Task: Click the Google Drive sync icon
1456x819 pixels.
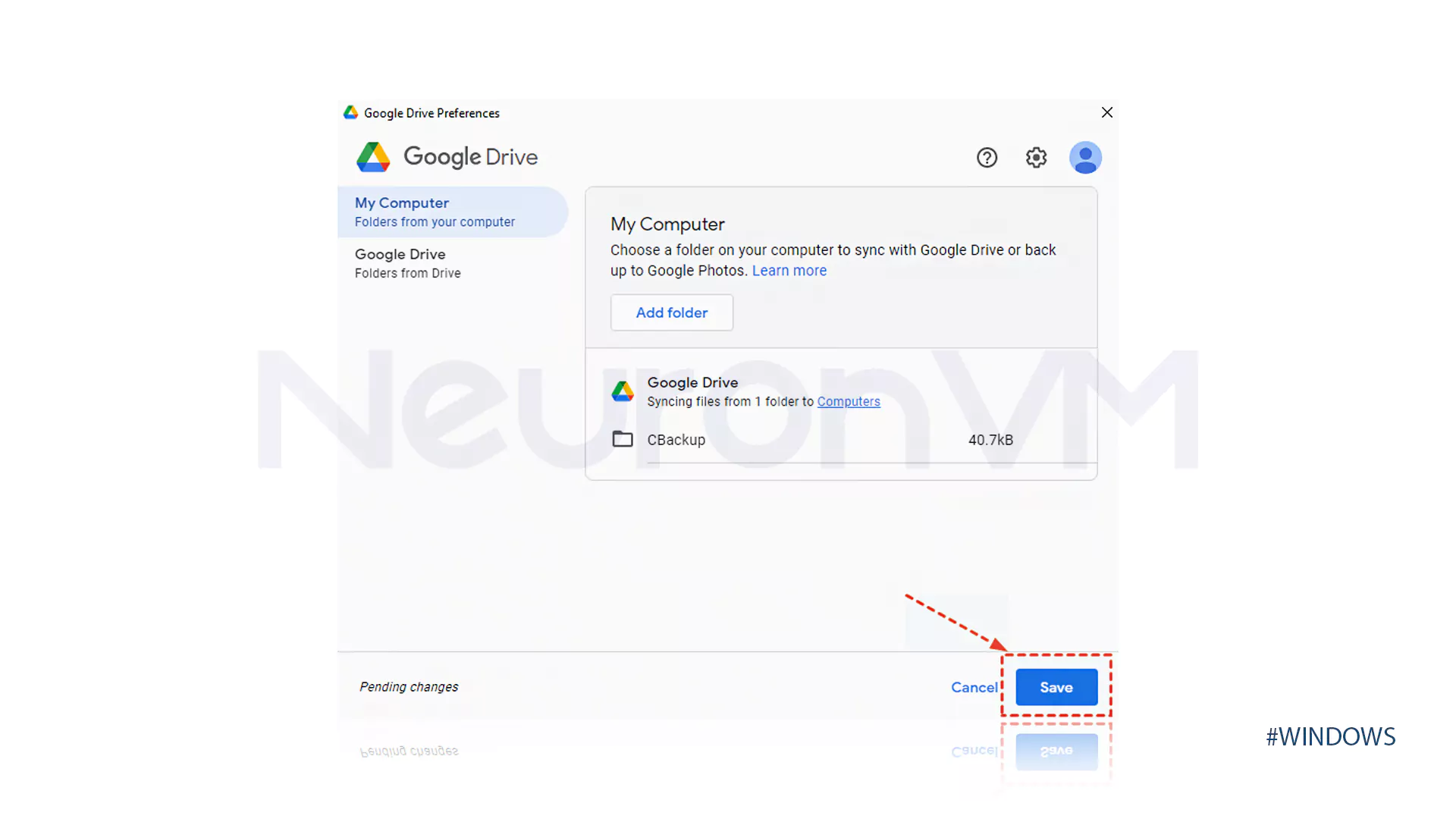Action: point(622,390)
